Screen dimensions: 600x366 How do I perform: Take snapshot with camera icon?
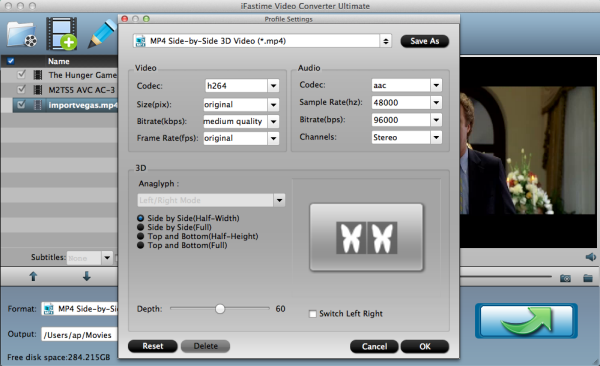pyautogui.click(x=565, y=278)
